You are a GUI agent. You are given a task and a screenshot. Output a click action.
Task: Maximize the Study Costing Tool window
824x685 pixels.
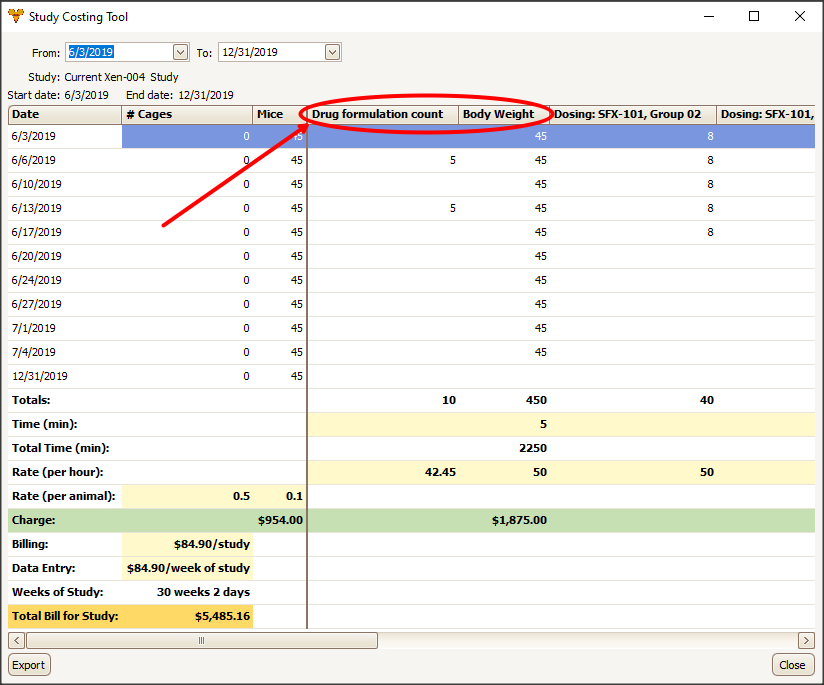point(754,16)
